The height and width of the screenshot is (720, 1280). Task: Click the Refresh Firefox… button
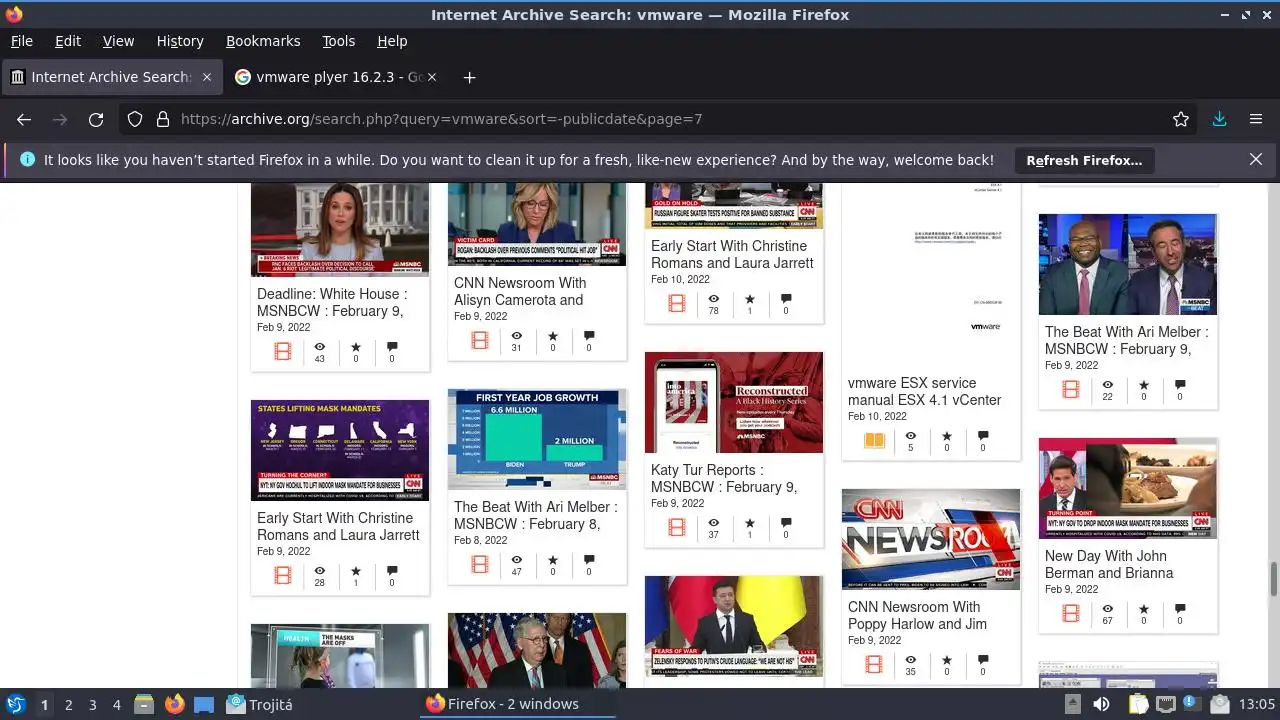[1084, 160]
